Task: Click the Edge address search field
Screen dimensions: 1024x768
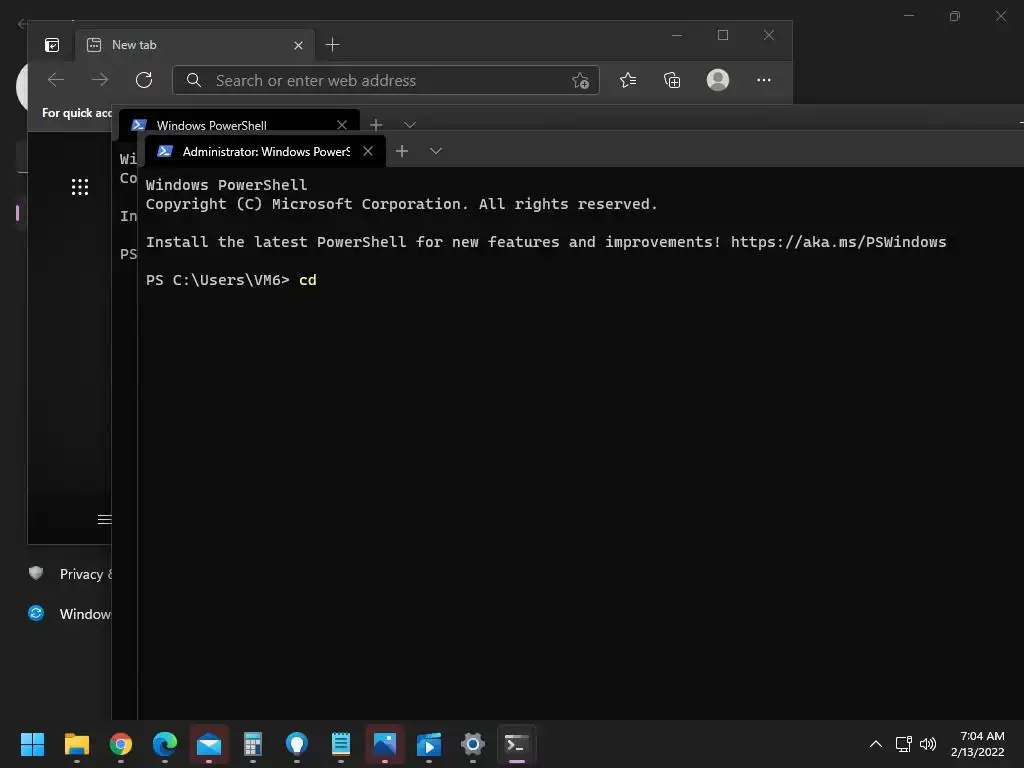Action: tap(386, 80)
